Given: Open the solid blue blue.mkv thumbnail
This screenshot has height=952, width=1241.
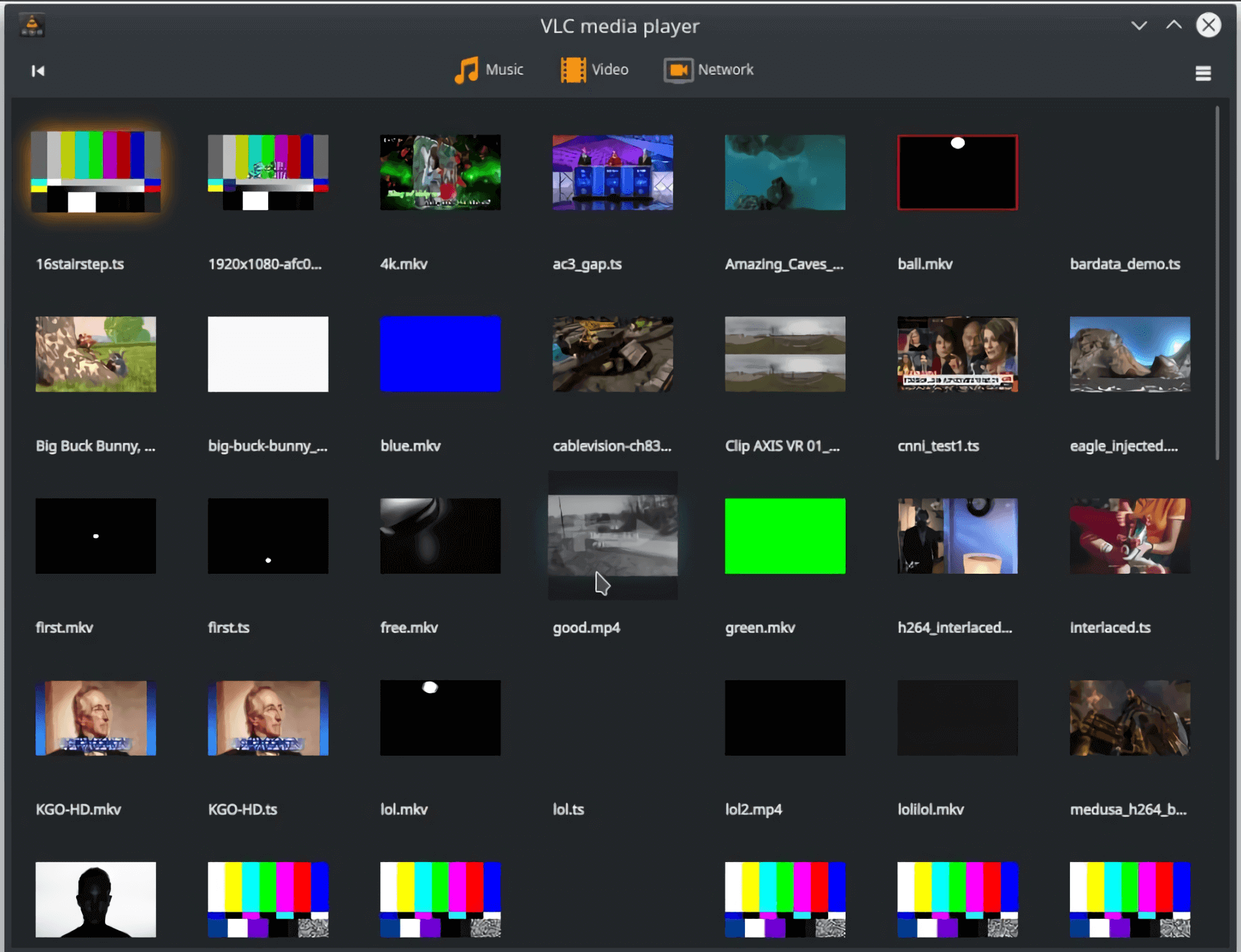Looking at the screenshot, I should (440, 354).
